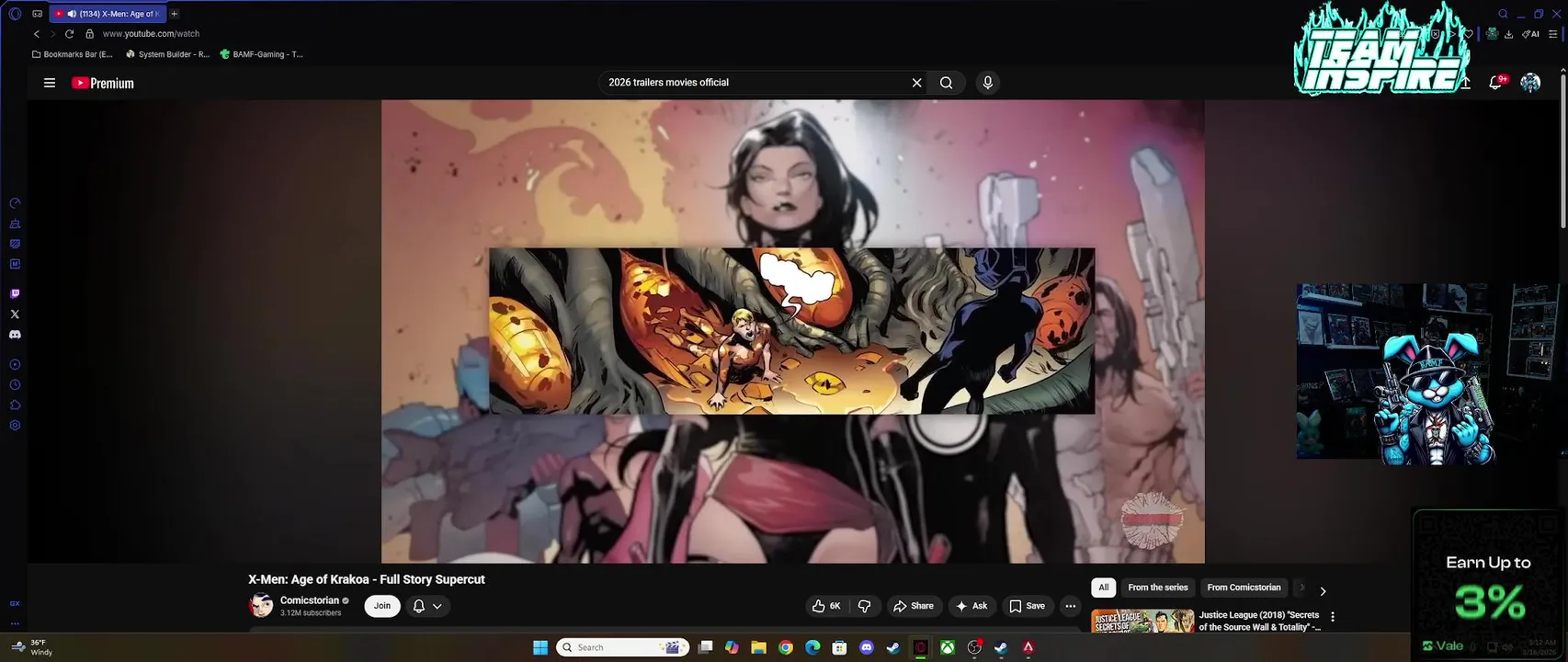This screenshot has width=1568, height=662.
Task: Open BAMF-Gaming bookmark
Action: point(261,54)
